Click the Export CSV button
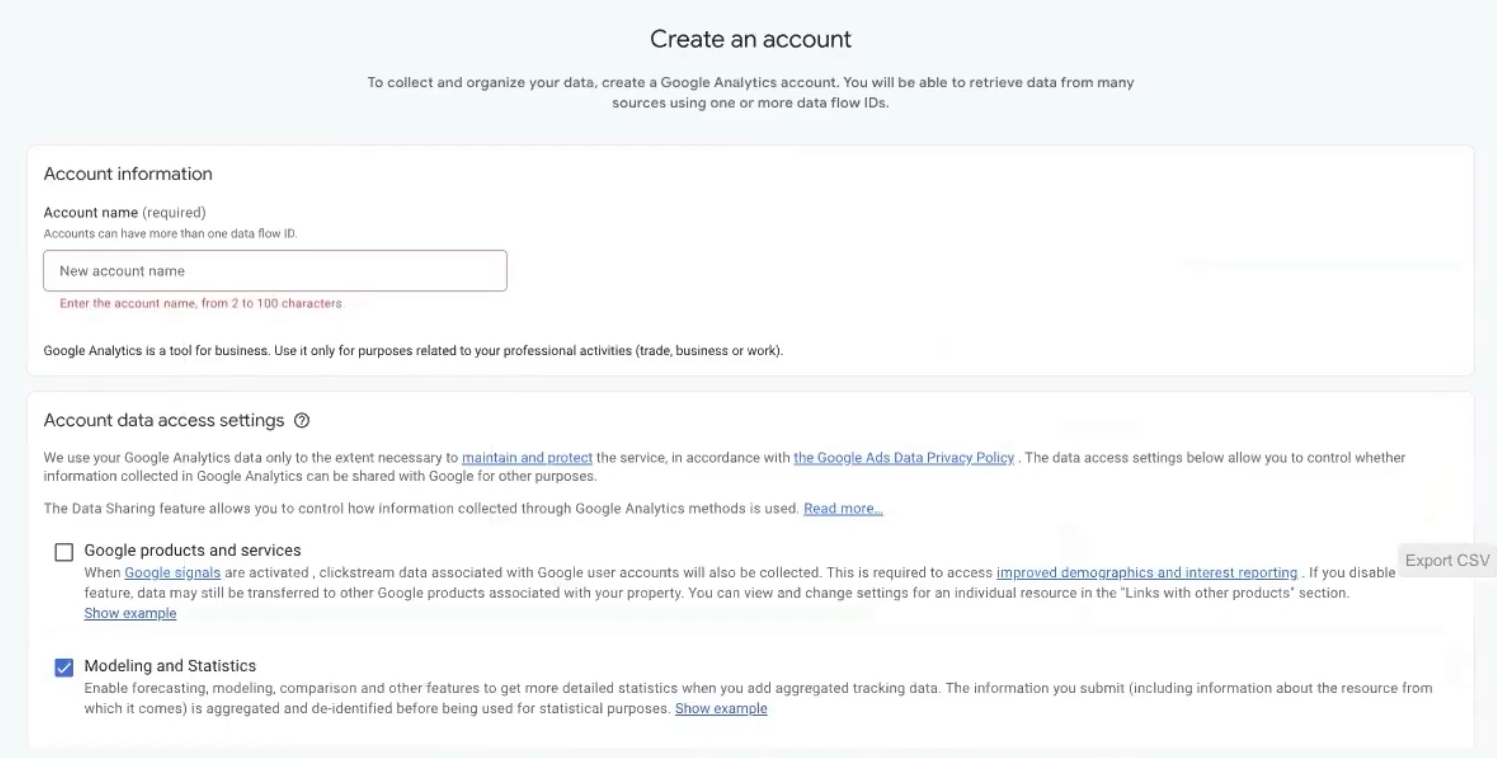 tap(1447, 560)
